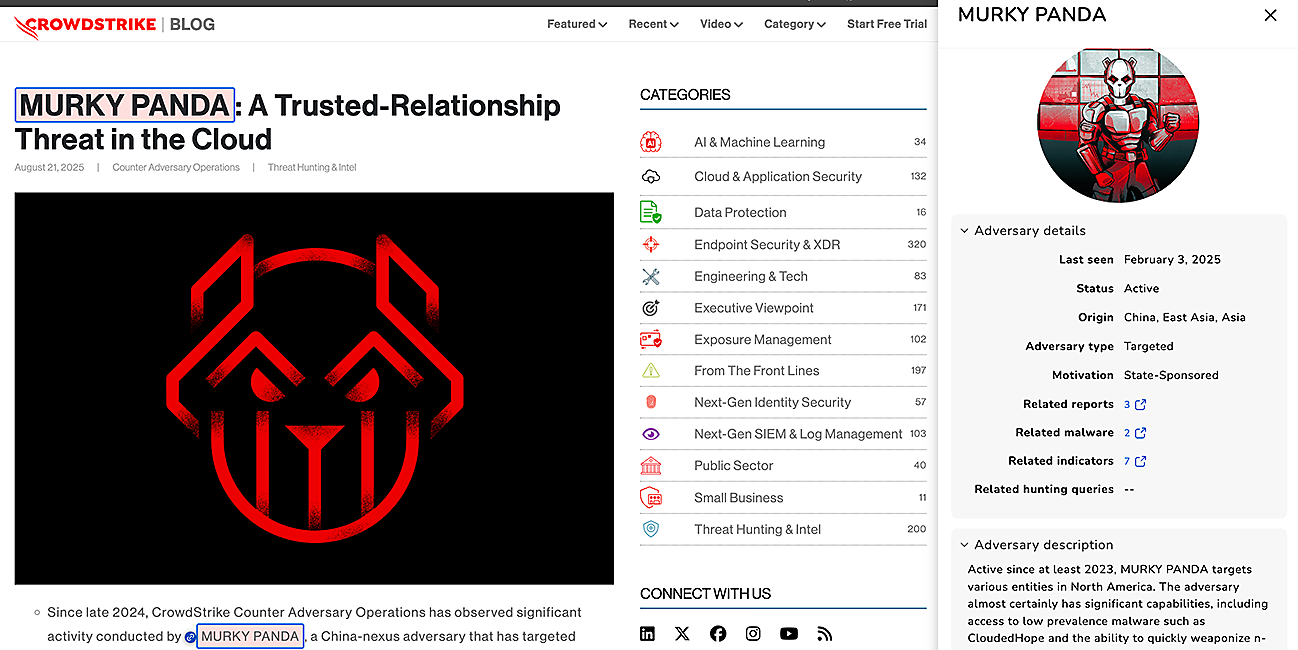Open the Instagram social icon
The width and height of the screenshot is (1298, 650).
click(x=753, y=633)
